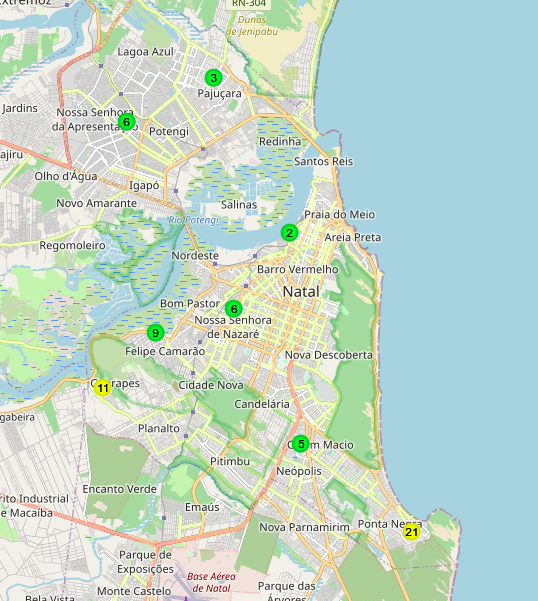The image size is (538, 601).
Task: Select the green cluster marker 2 near Praia do Meio
Action: (289, 233)
